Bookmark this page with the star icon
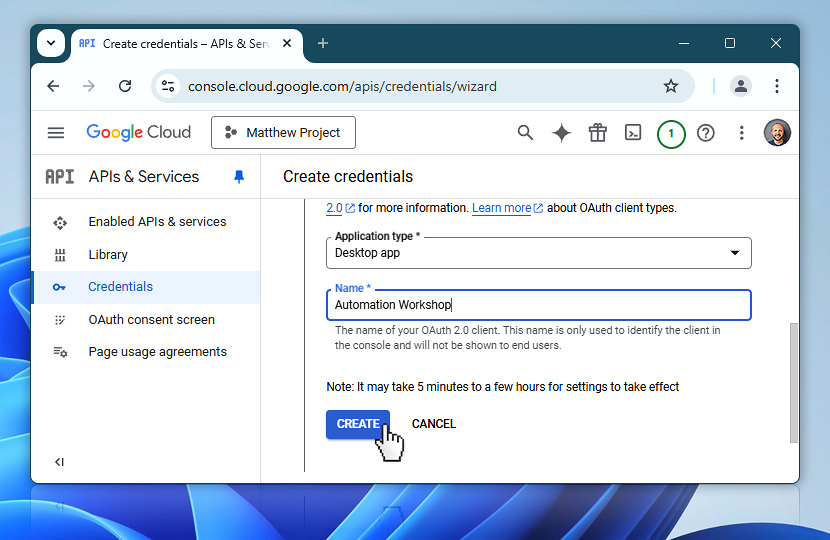The width and height of the screenshot is (830, 540). 671,86
